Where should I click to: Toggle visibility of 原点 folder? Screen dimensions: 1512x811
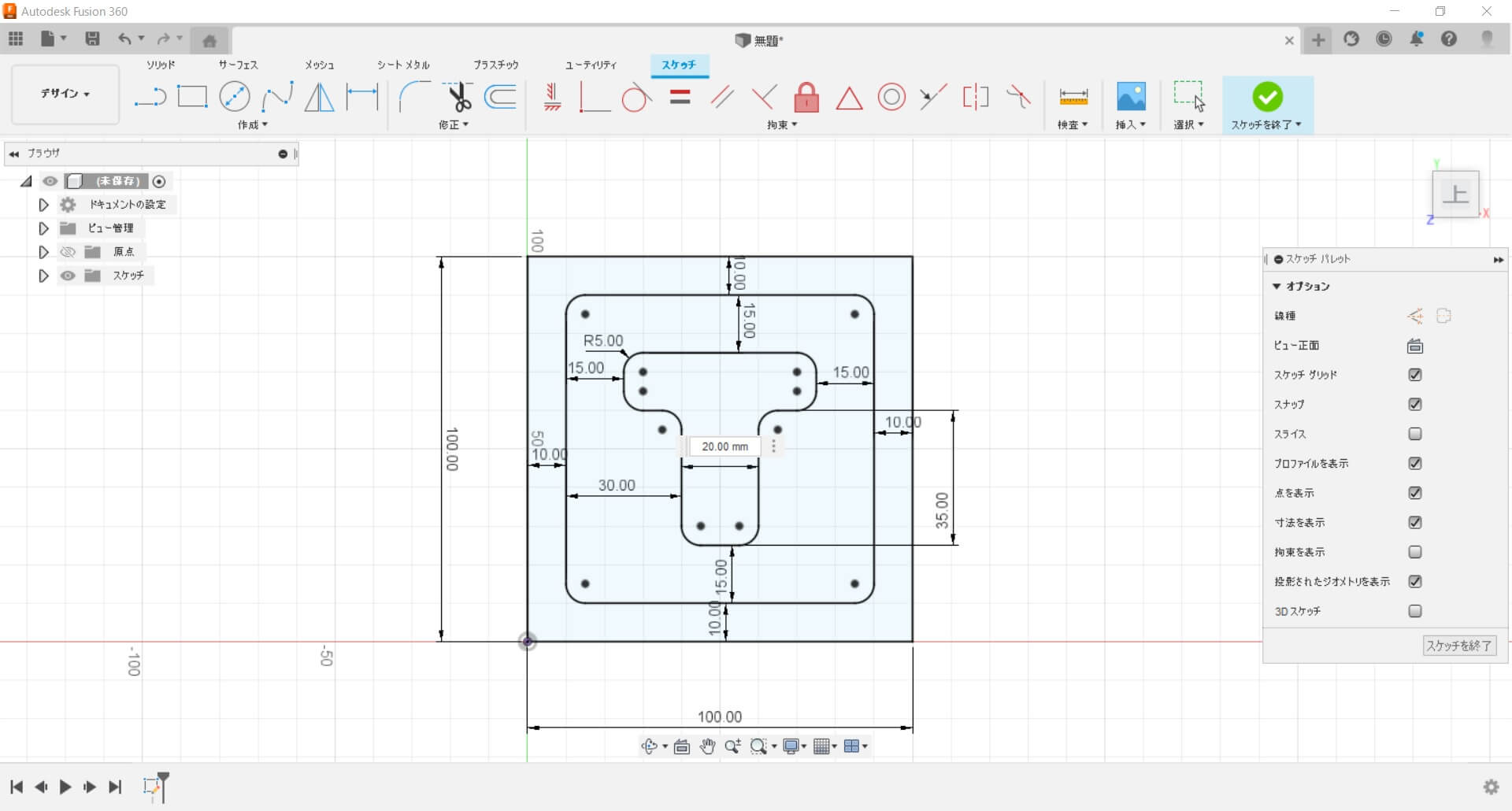pyautogui.click(x=69, y=252)
